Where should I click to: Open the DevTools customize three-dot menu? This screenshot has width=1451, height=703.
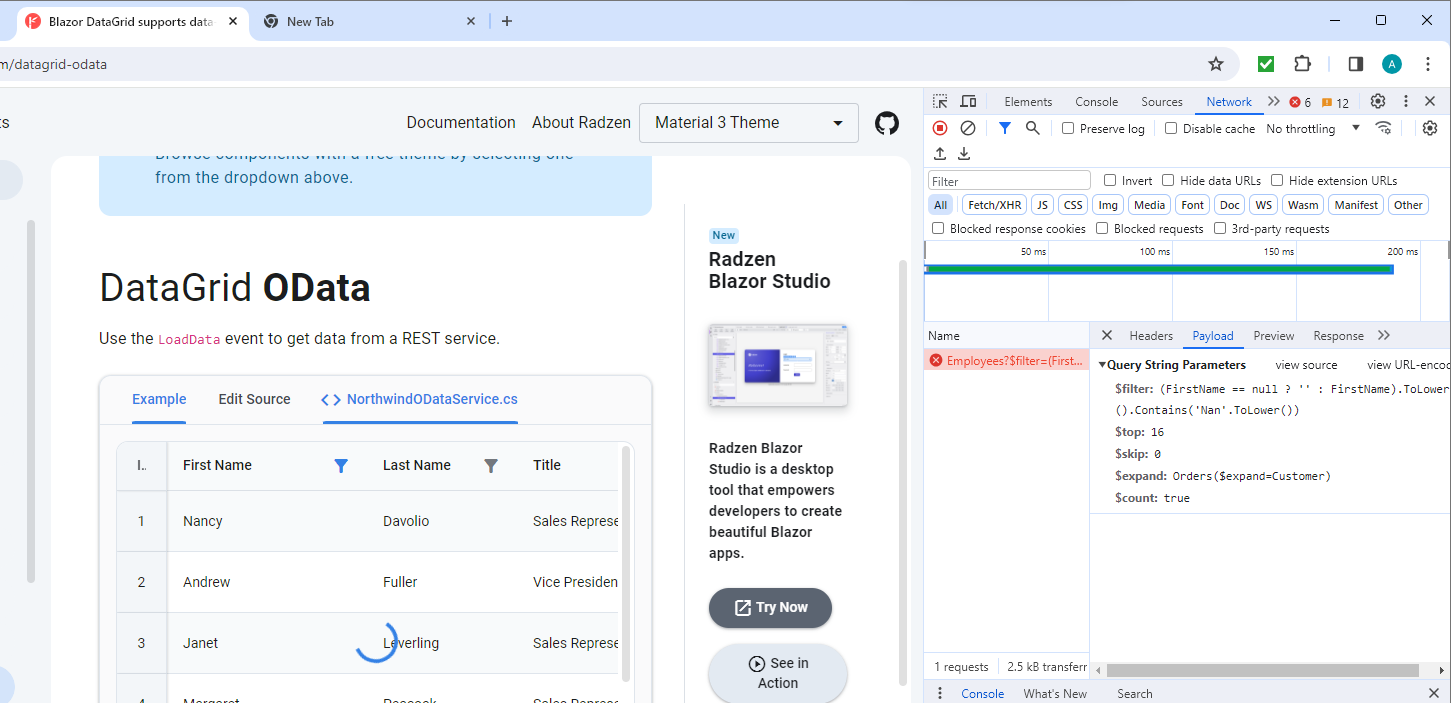point(1405,101)
